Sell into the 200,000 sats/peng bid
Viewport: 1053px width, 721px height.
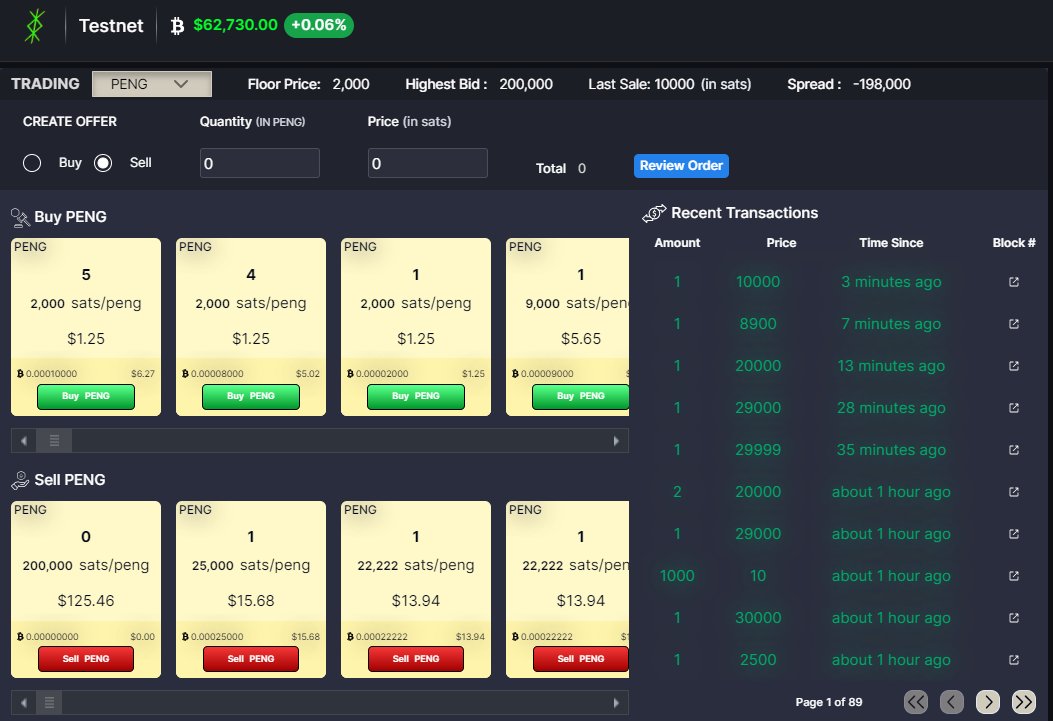point(86,659)
